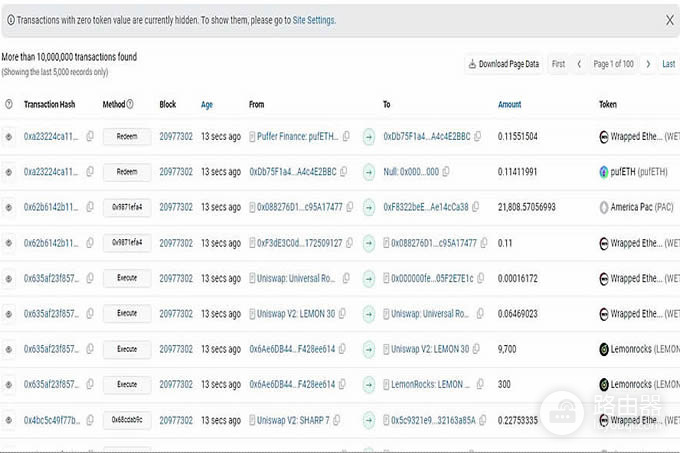The height and width of the screenshot is (453, 680).
Task: Open Puffer Finance: pufETH address
Action: click(298, 137)
